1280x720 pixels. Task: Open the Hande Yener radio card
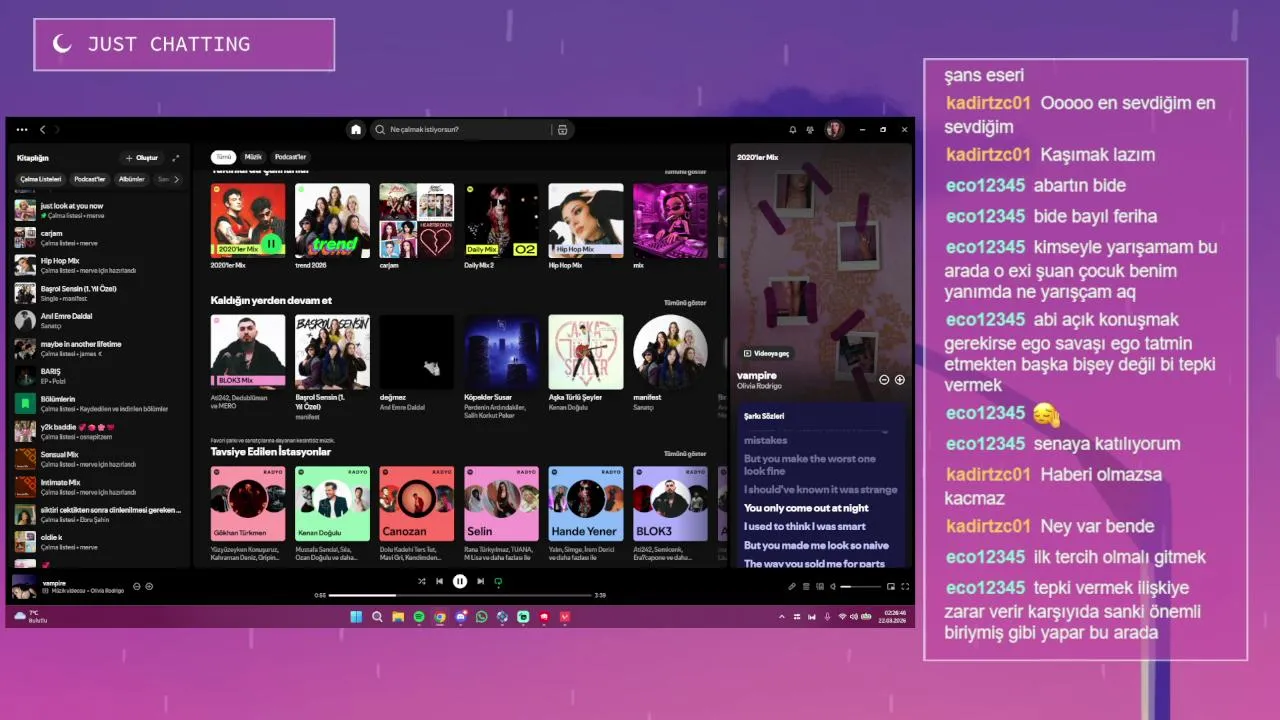click(x=585, y=513)
